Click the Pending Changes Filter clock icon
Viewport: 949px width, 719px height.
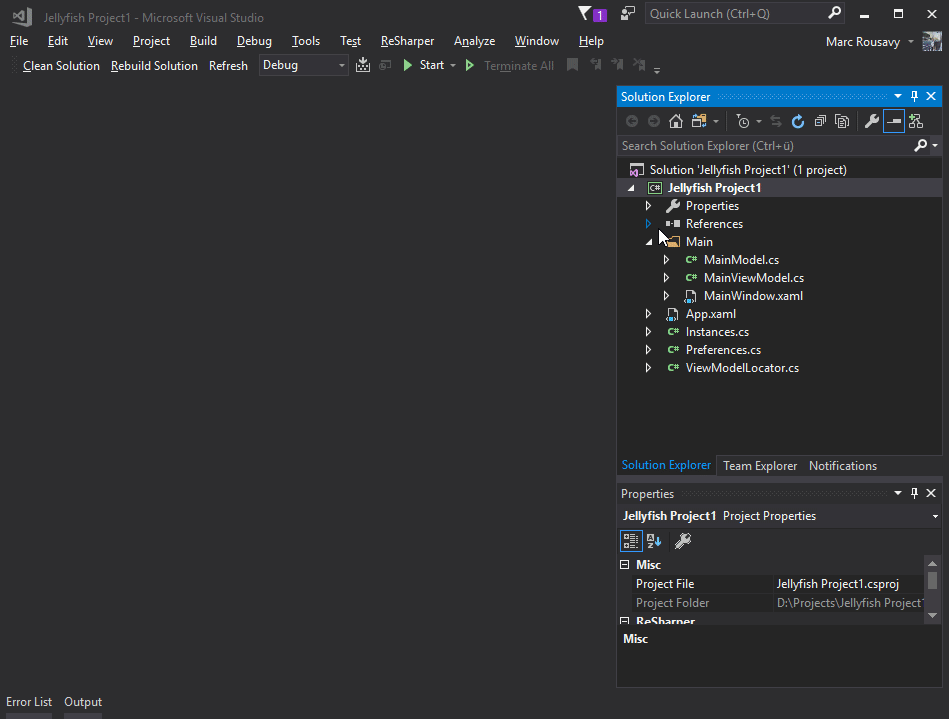point(743,122)
